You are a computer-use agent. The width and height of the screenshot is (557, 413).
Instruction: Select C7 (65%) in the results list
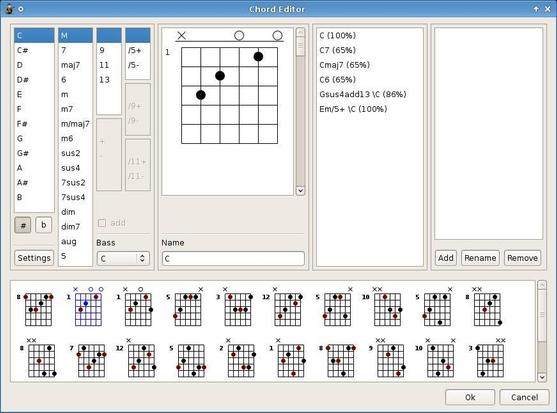(x=370, y=50)
